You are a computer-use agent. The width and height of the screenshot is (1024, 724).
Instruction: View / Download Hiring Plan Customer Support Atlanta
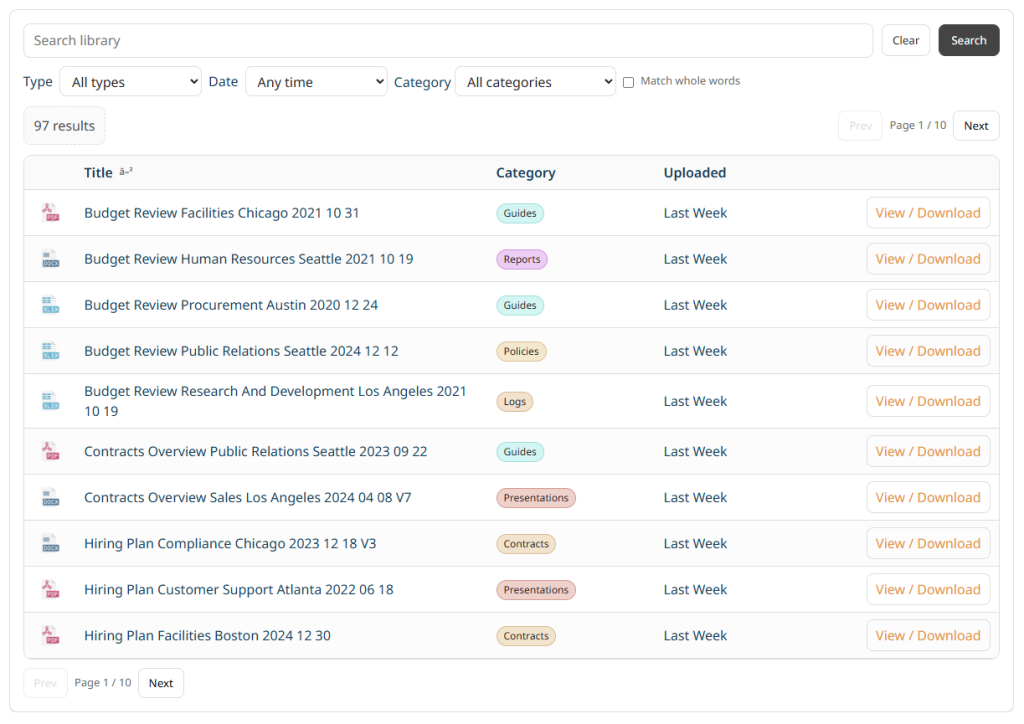pos(927,590)
